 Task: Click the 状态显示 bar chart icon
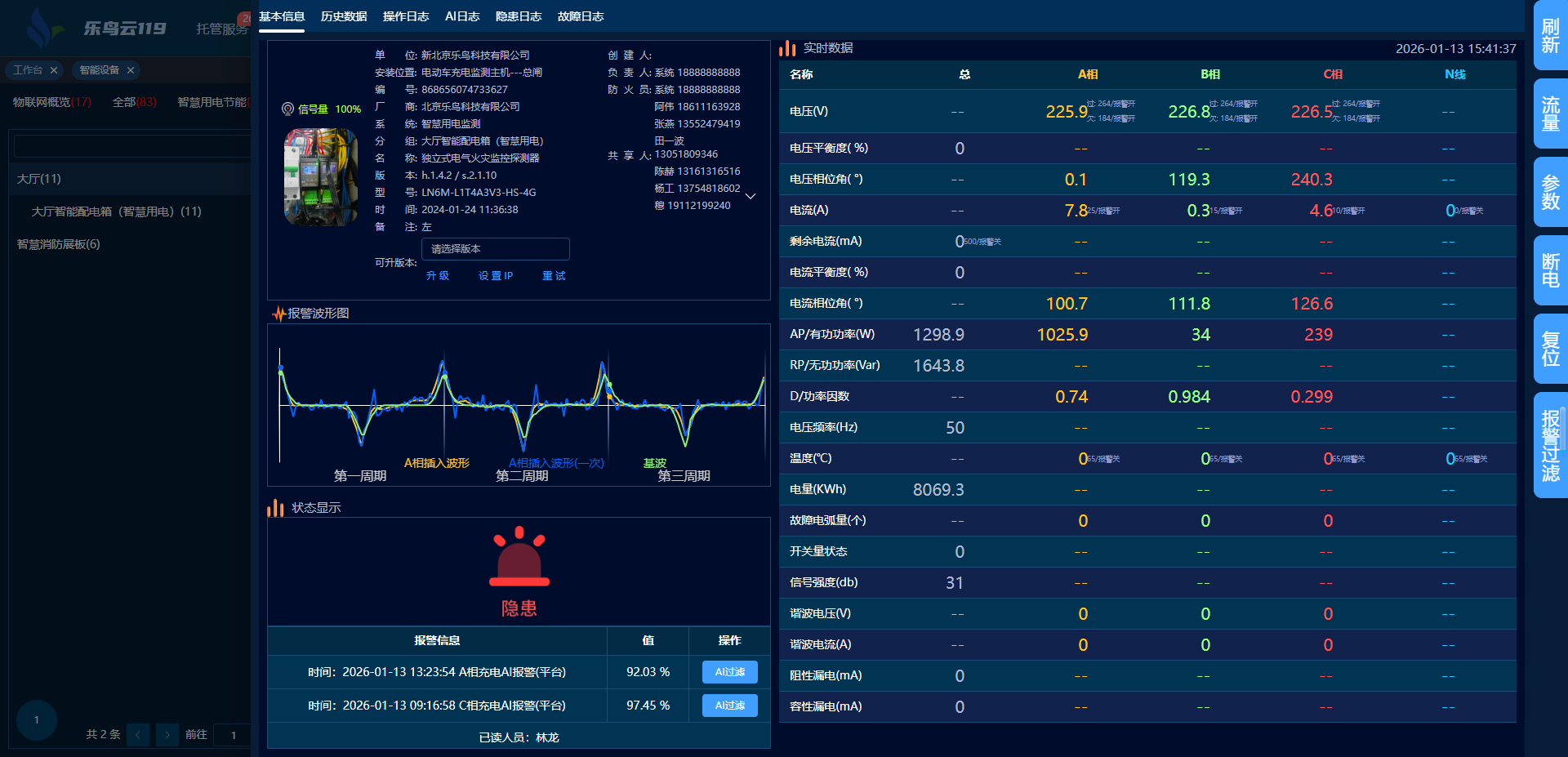pyautogui.click(x=275, y=508)
